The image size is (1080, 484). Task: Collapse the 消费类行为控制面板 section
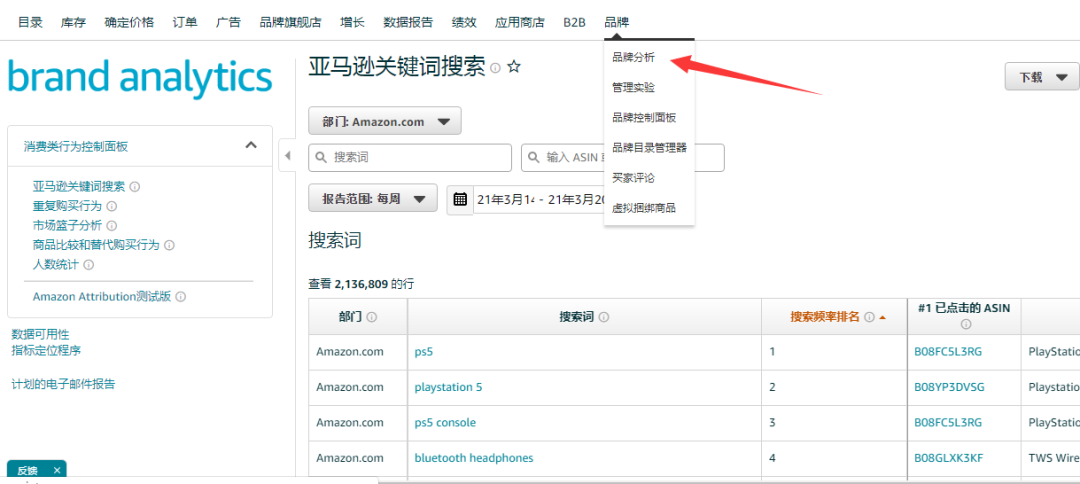(x=251, y=145)
